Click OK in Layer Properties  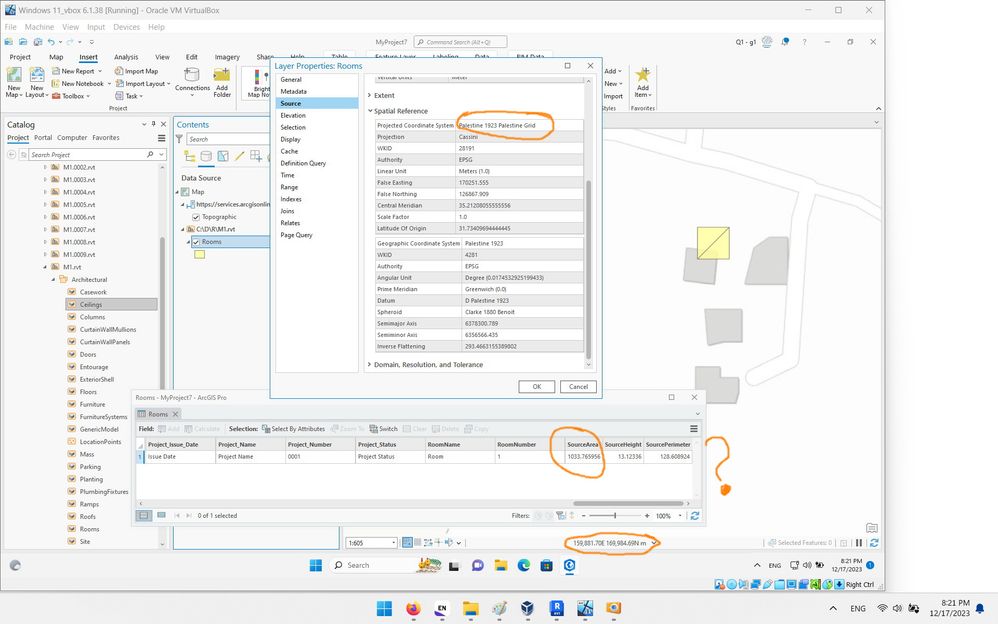[537, 386]
